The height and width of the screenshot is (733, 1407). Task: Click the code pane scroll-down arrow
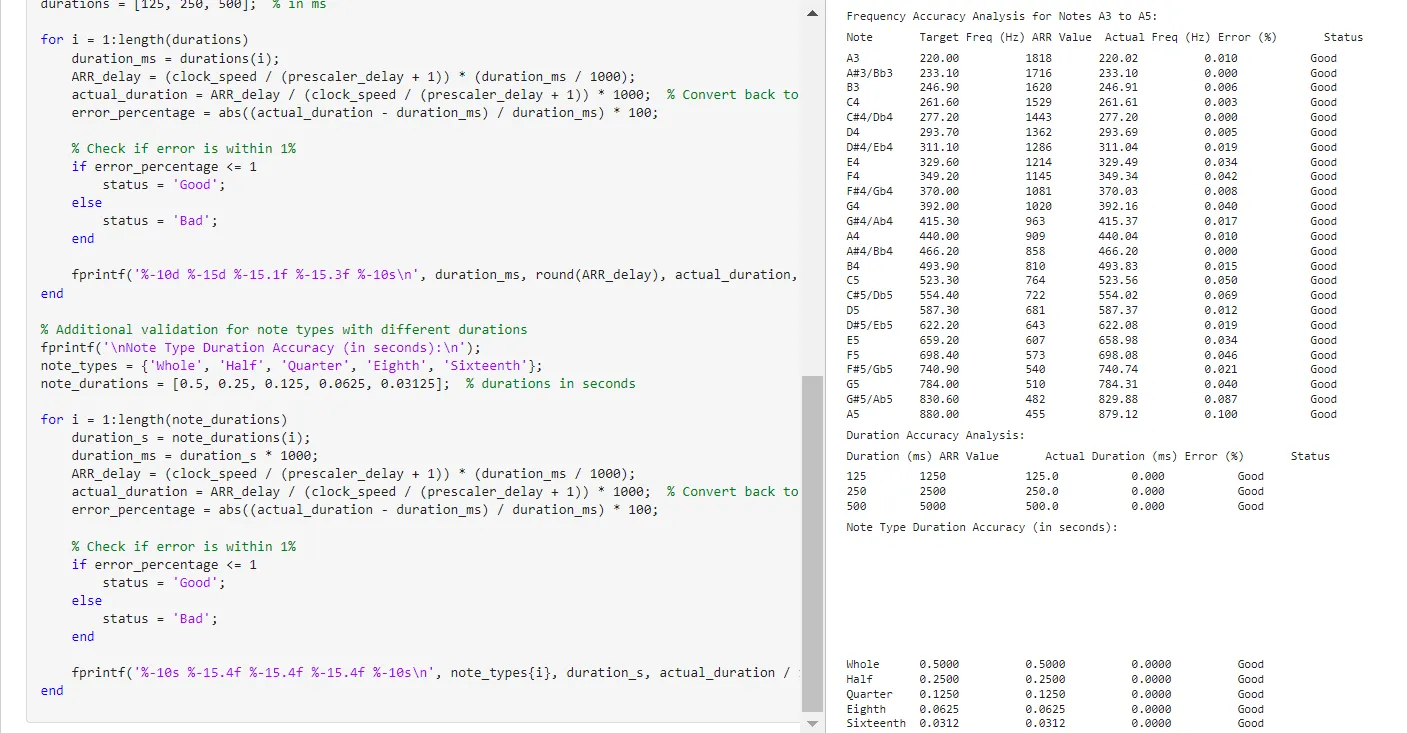pyautogui.click(x=812, y=722)
